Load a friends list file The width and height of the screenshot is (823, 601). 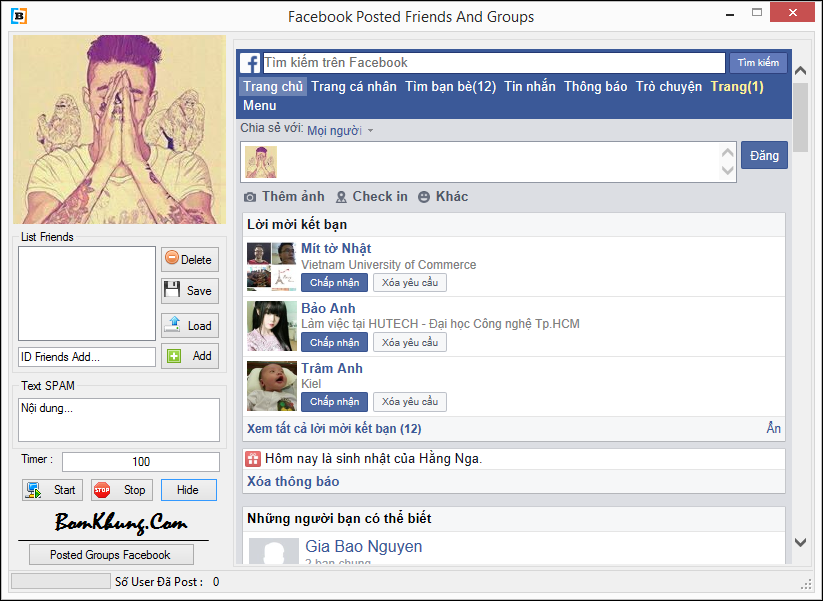pyautogui.click(x=189, y=325)
